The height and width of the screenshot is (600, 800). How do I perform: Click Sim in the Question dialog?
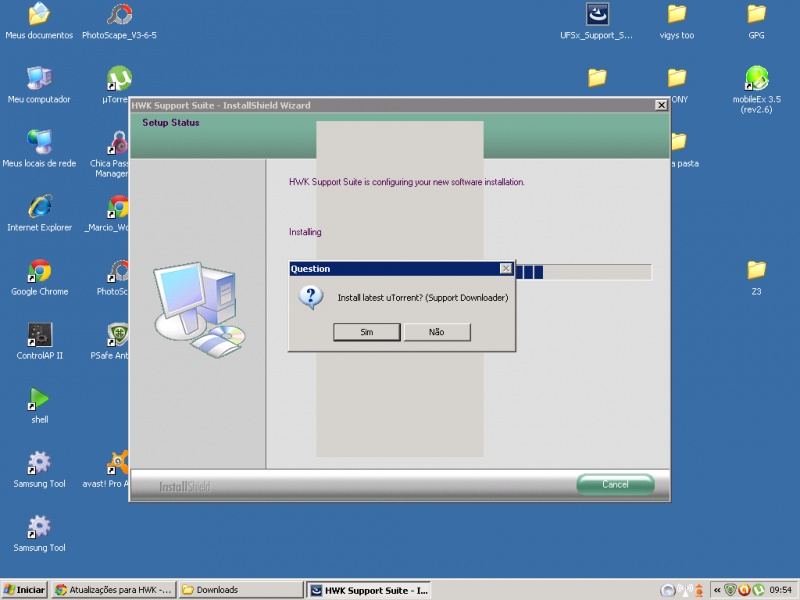(366, 332)
